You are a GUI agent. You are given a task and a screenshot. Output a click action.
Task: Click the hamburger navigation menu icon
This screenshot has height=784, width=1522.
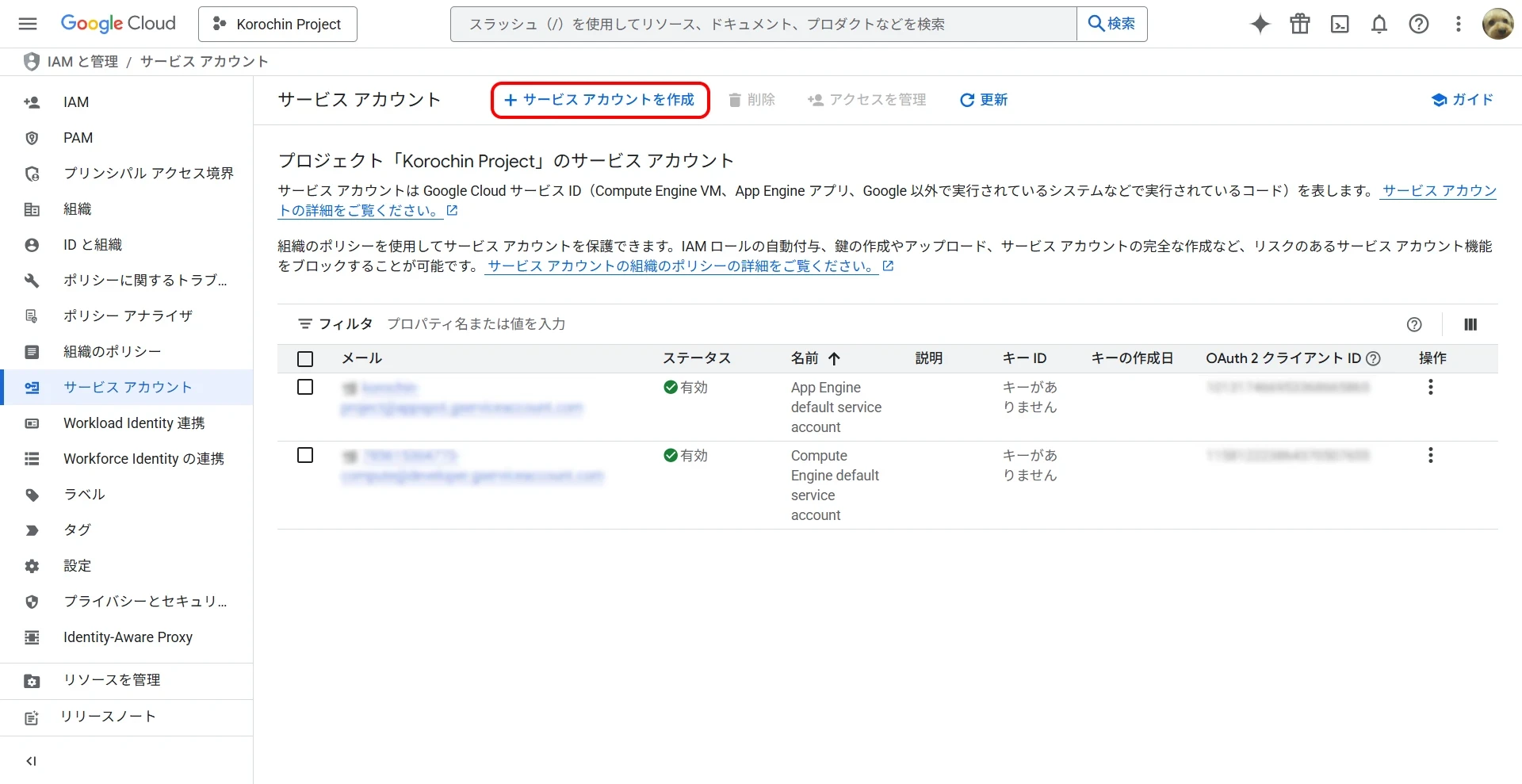(28, 24)
